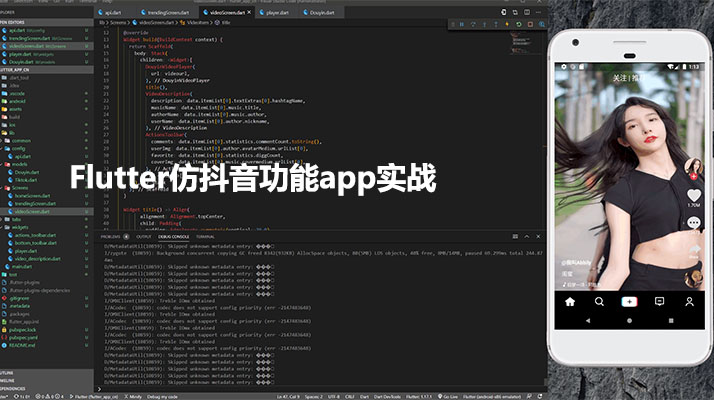Screen dimensions: 714x400
Task: Tap the share arrow icon on video
Action: 694,249
